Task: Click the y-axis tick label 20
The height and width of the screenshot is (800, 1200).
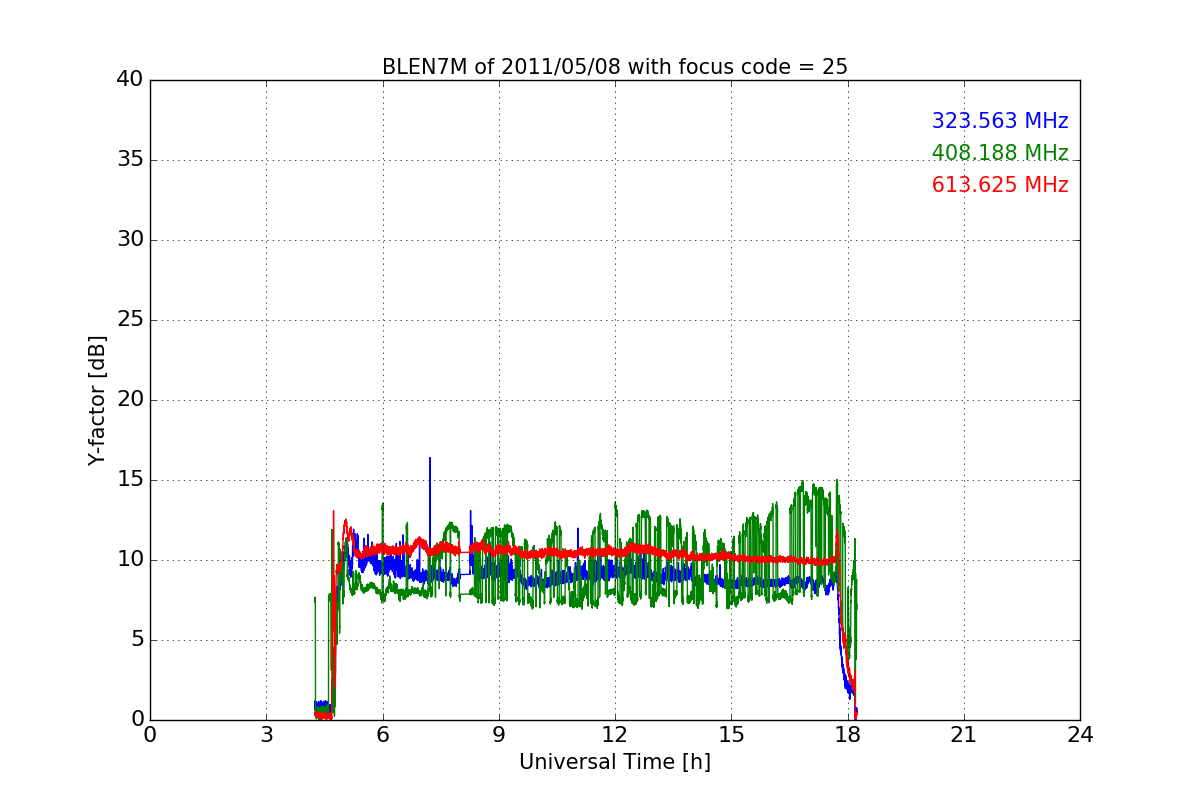Action: pyautogui.click(x=130, y=400)
